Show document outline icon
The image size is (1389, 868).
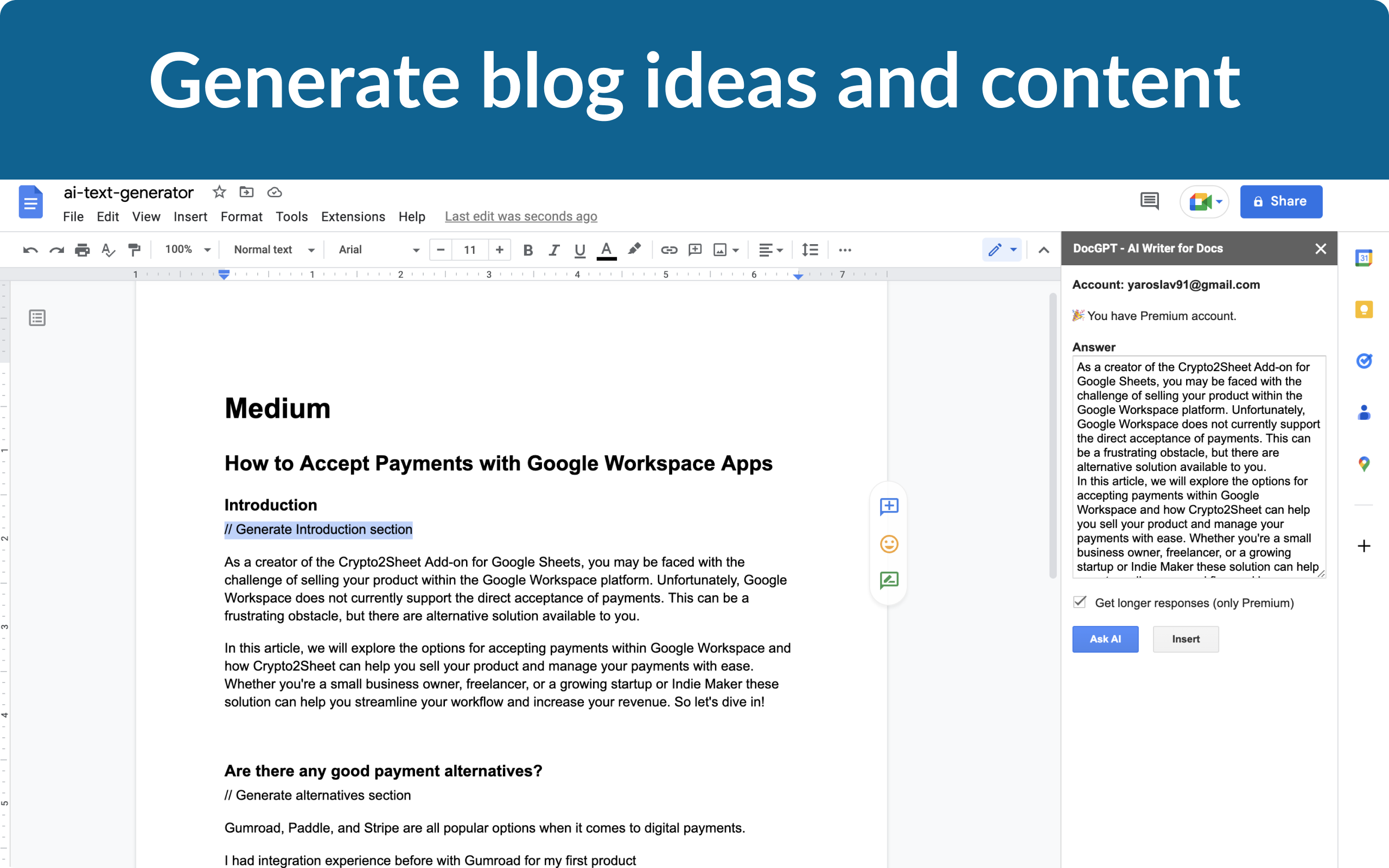point(37,317)
